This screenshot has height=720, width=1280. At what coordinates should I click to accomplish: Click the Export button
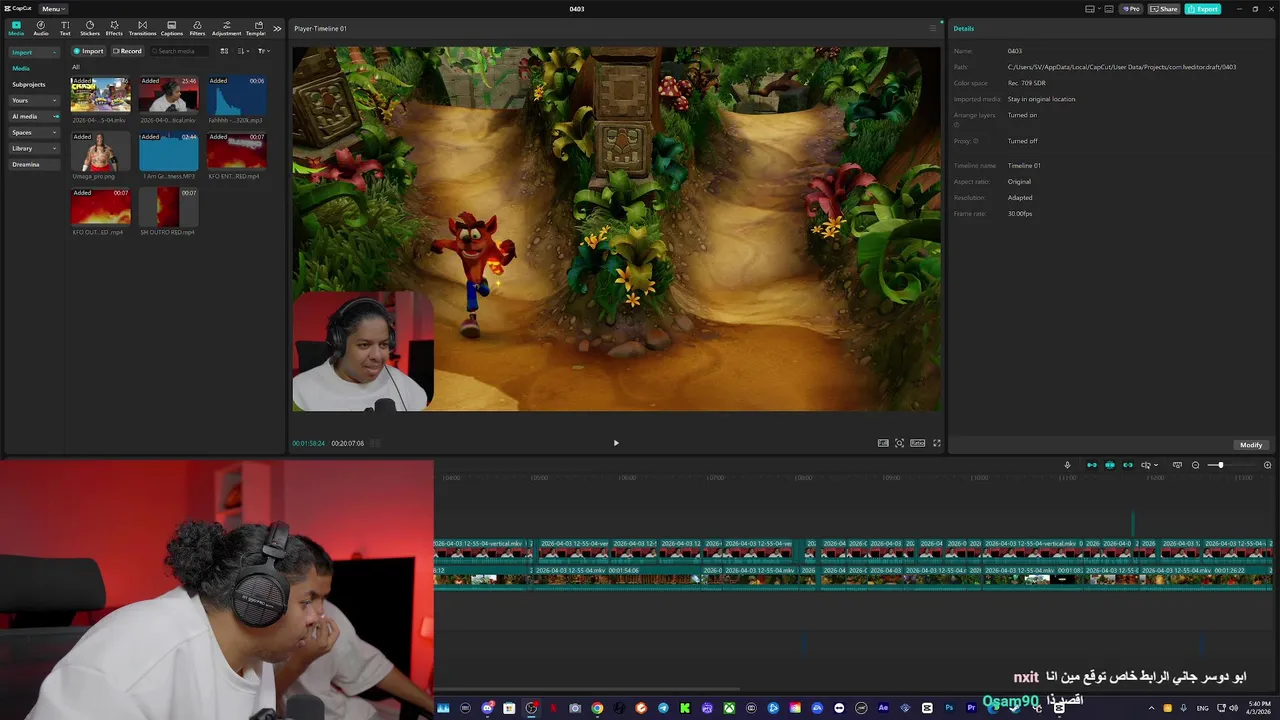coord(1202,9)
